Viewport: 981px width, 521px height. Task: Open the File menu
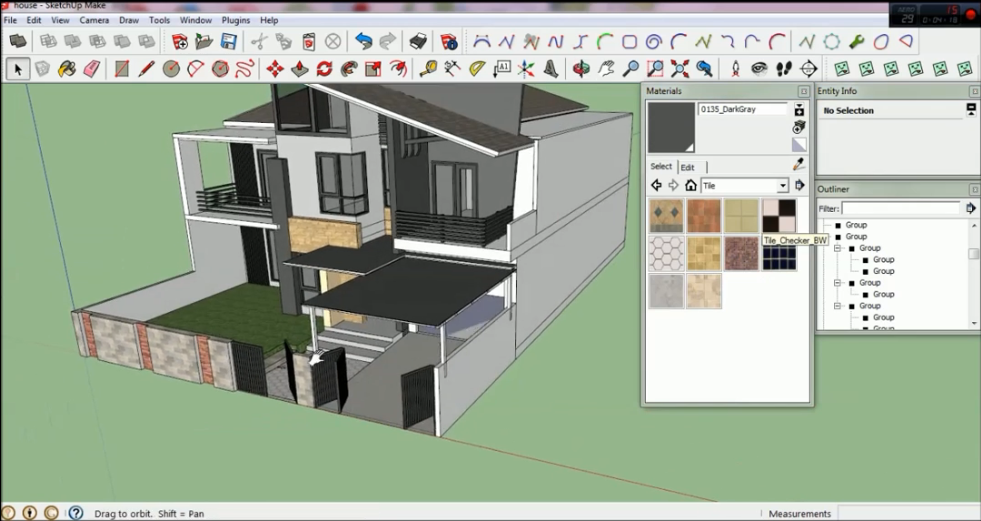(x=10, y=20)
